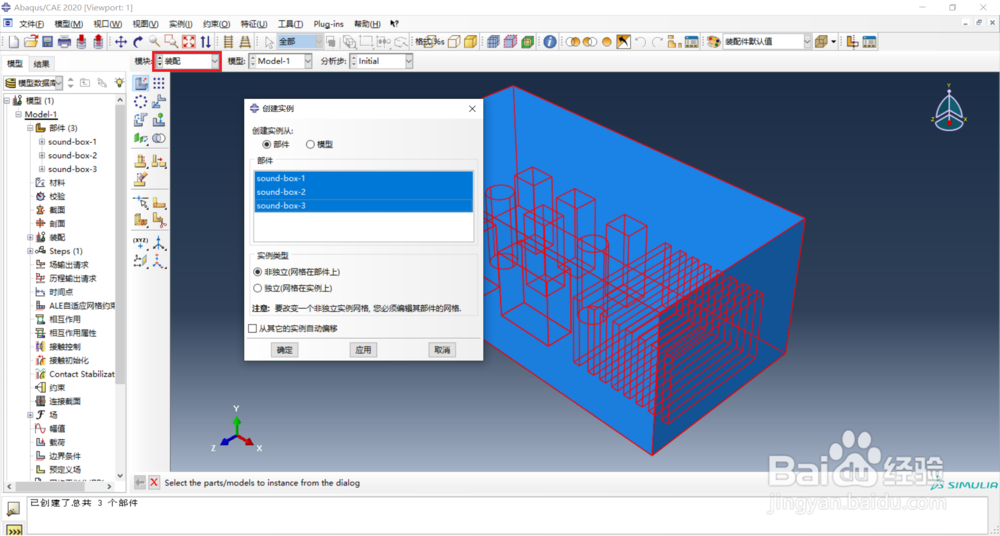Click the message area input field

click(510, 516)
